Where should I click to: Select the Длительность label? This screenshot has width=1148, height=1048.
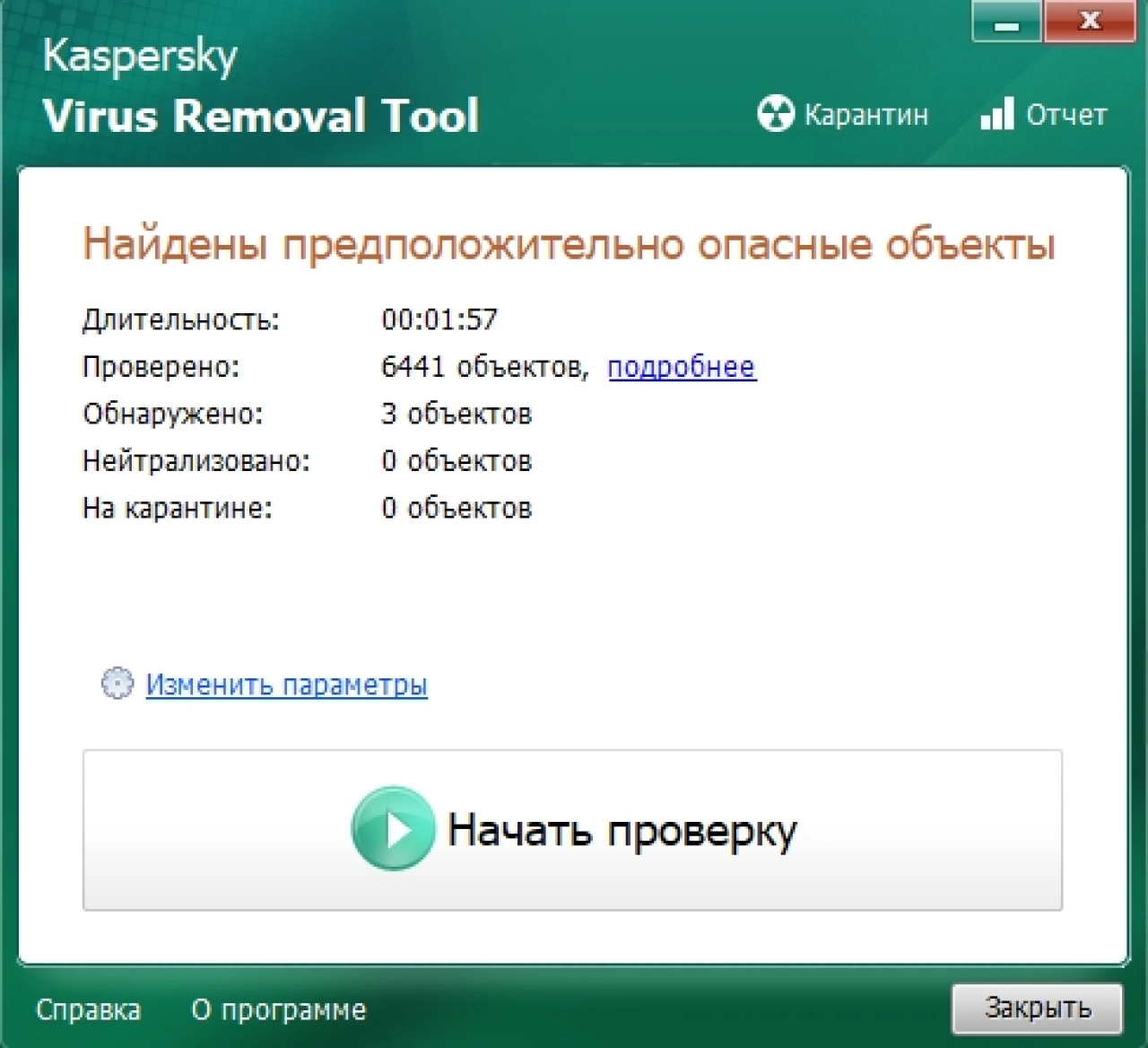(181, 319)
